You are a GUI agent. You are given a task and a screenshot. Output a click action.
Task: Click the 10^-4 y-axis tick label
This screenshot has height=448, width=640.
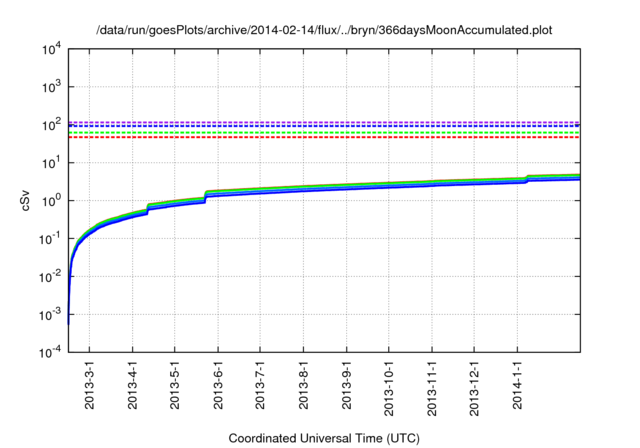pyautogui.click(x=49, y=353)
